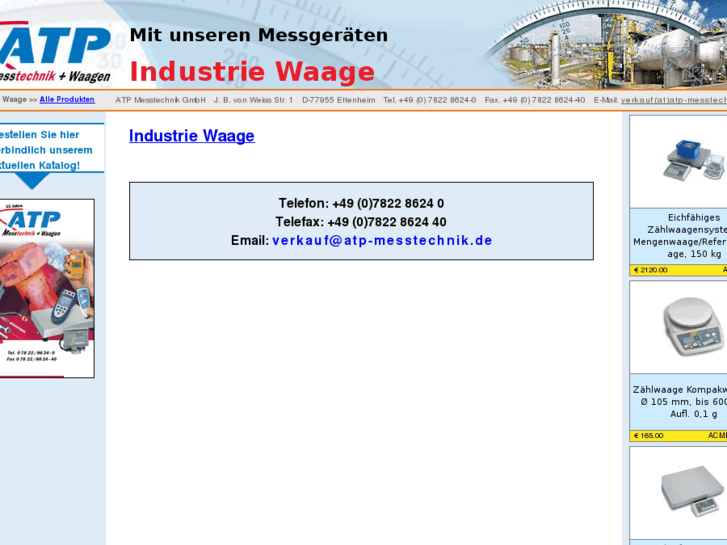This screenshot has height=545, width=727.
Task: Click the J. B. von Weiss Str. 1 text
Action: point(253,100)
